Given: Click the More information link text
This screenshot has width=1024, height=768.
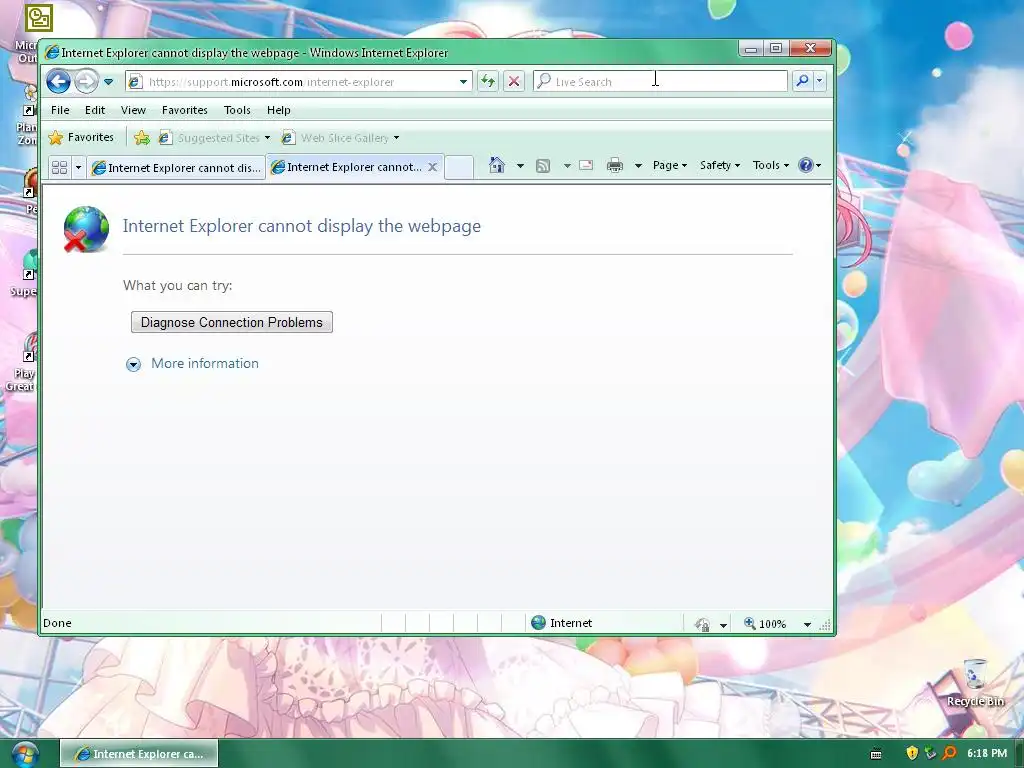Looking at the screenshot, I should click(205, 363).
